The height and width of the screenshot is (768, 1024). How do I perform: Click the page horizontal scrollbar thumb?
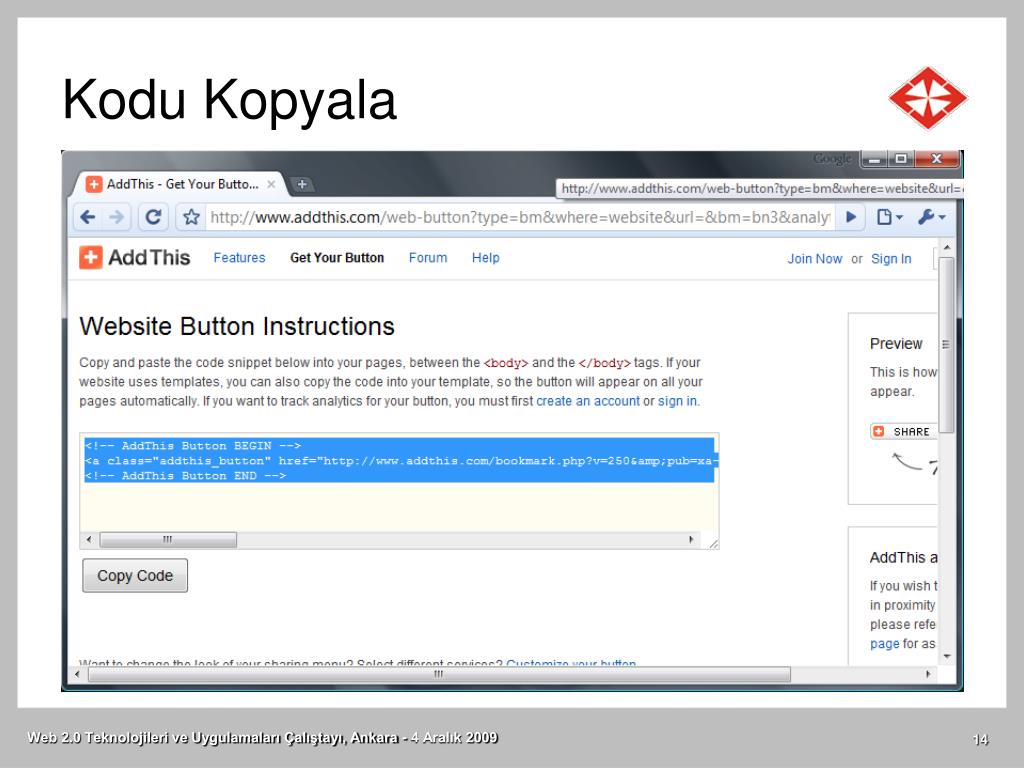click(439, 674)
